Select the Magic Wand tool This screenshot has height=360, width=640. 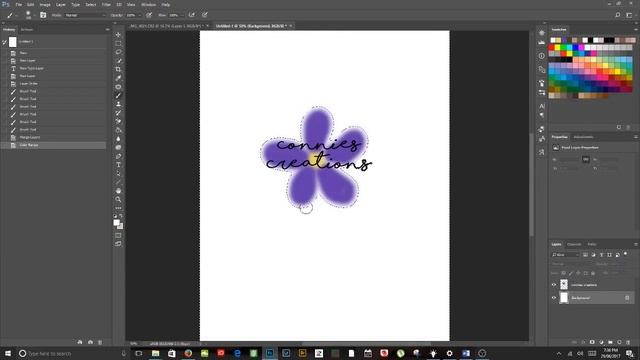click(x=118, y=61)
